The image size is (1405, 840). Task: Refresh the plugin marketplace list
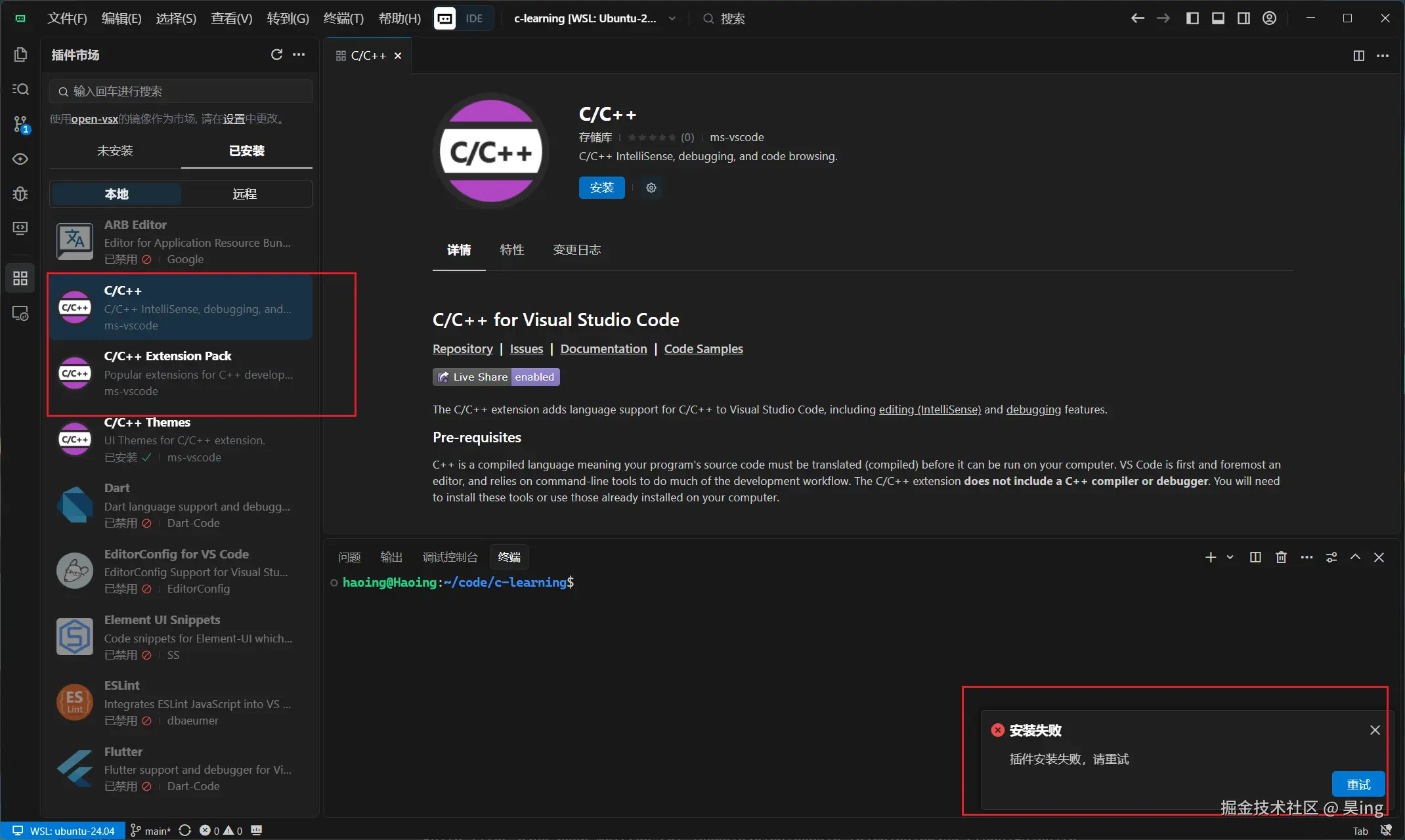(276, 54)
